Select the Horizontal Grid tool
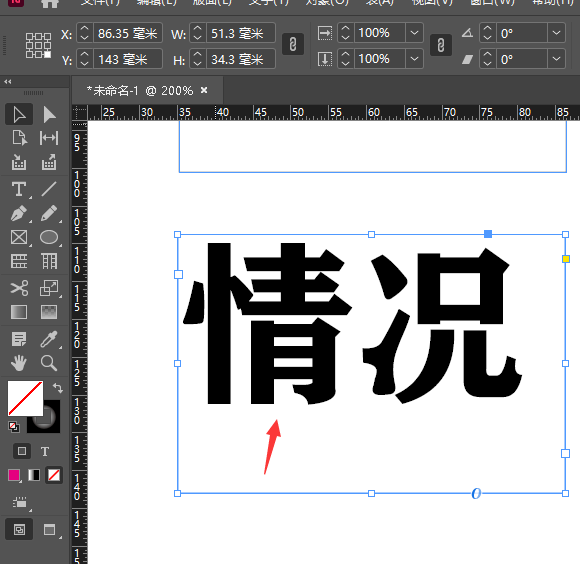 coord(19,261)
